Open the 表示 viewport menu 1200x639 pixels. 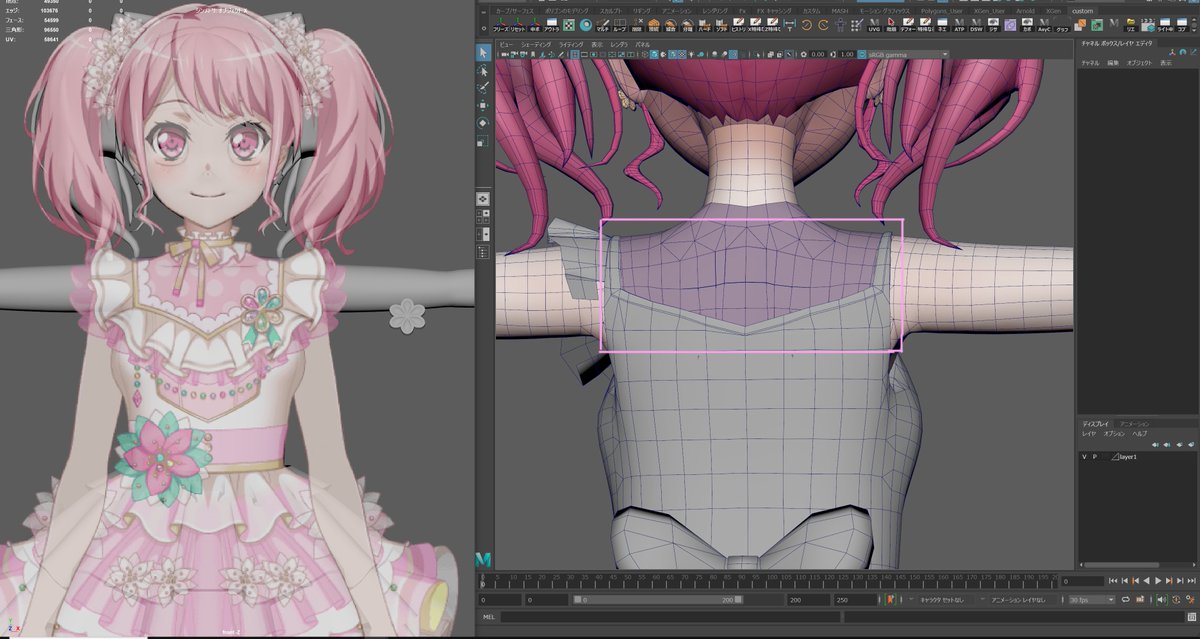597,45
